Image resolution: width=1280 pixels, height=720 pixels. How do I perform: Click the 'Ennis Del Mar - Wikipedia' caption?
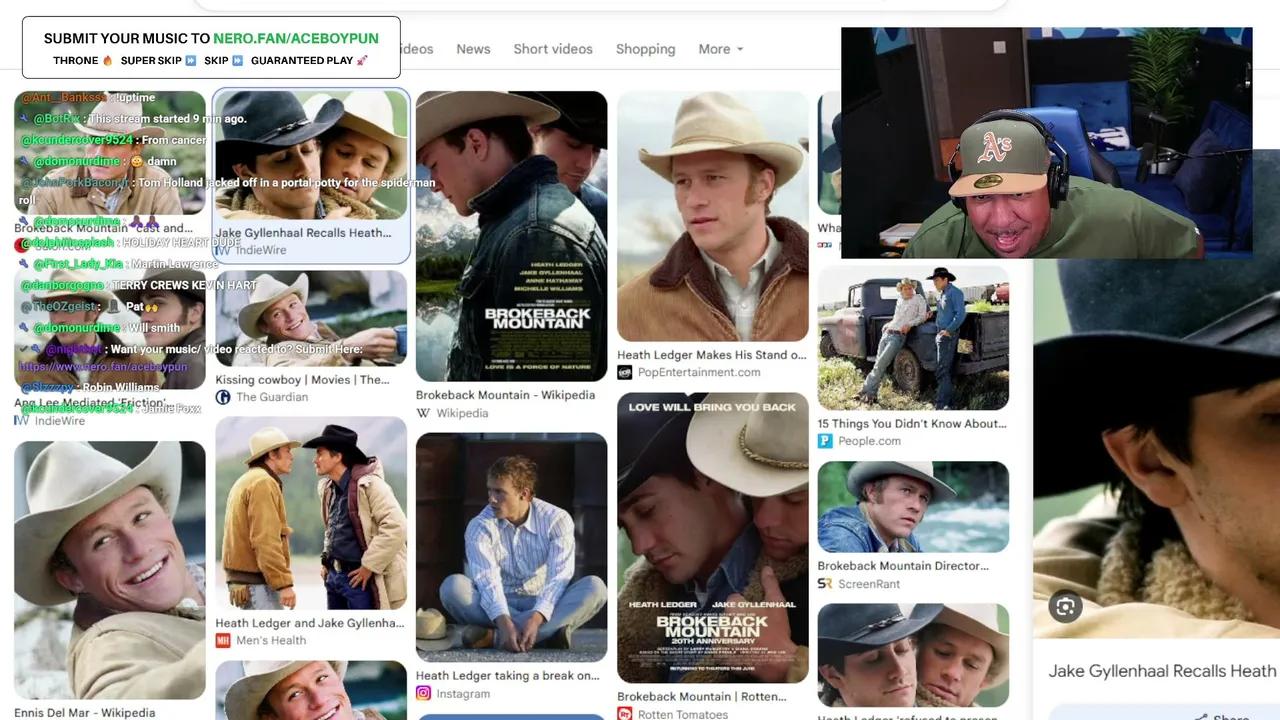(85, 713)
